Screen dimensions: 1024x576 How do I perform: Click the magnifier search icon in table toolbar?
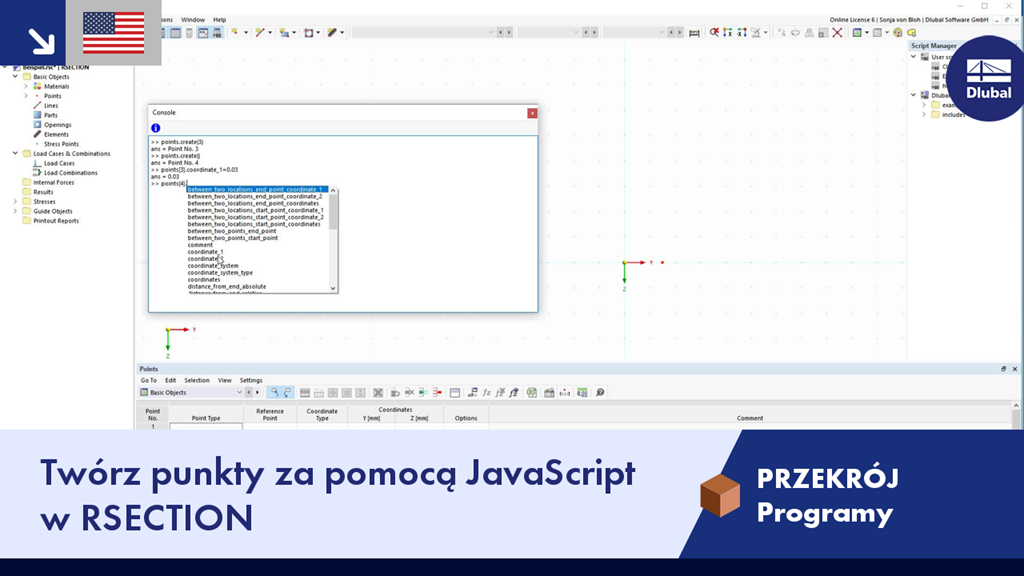600,392
